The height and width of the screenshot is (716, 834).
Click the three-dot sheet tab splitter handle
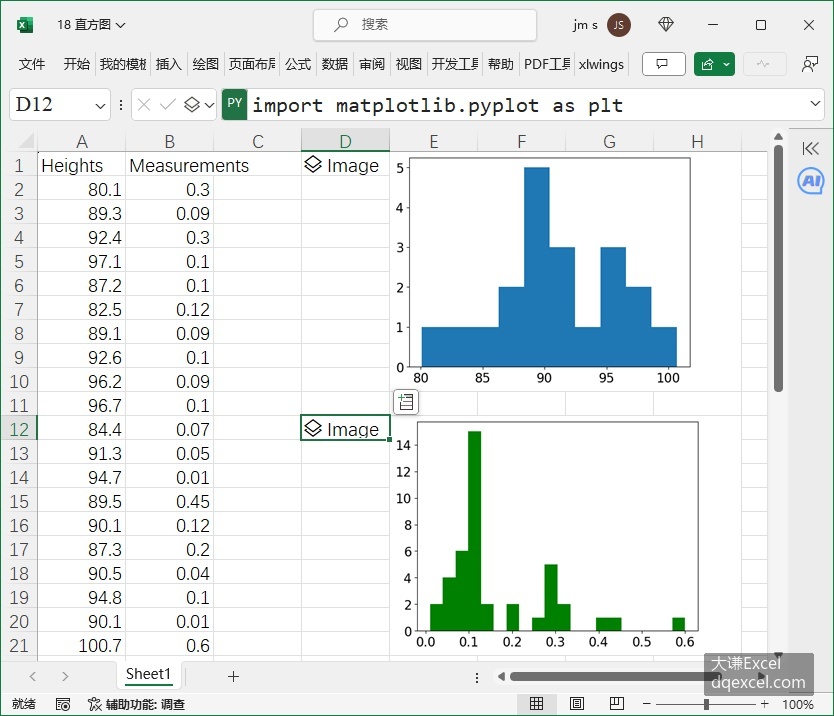pos(477,677)
